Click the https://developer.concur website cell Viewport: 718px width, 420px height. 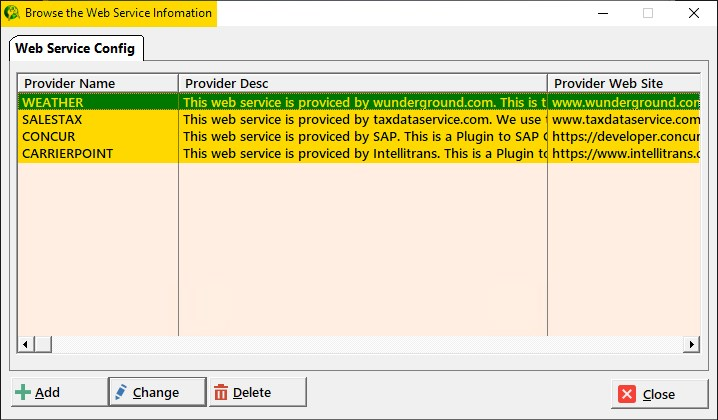[624, 136]
